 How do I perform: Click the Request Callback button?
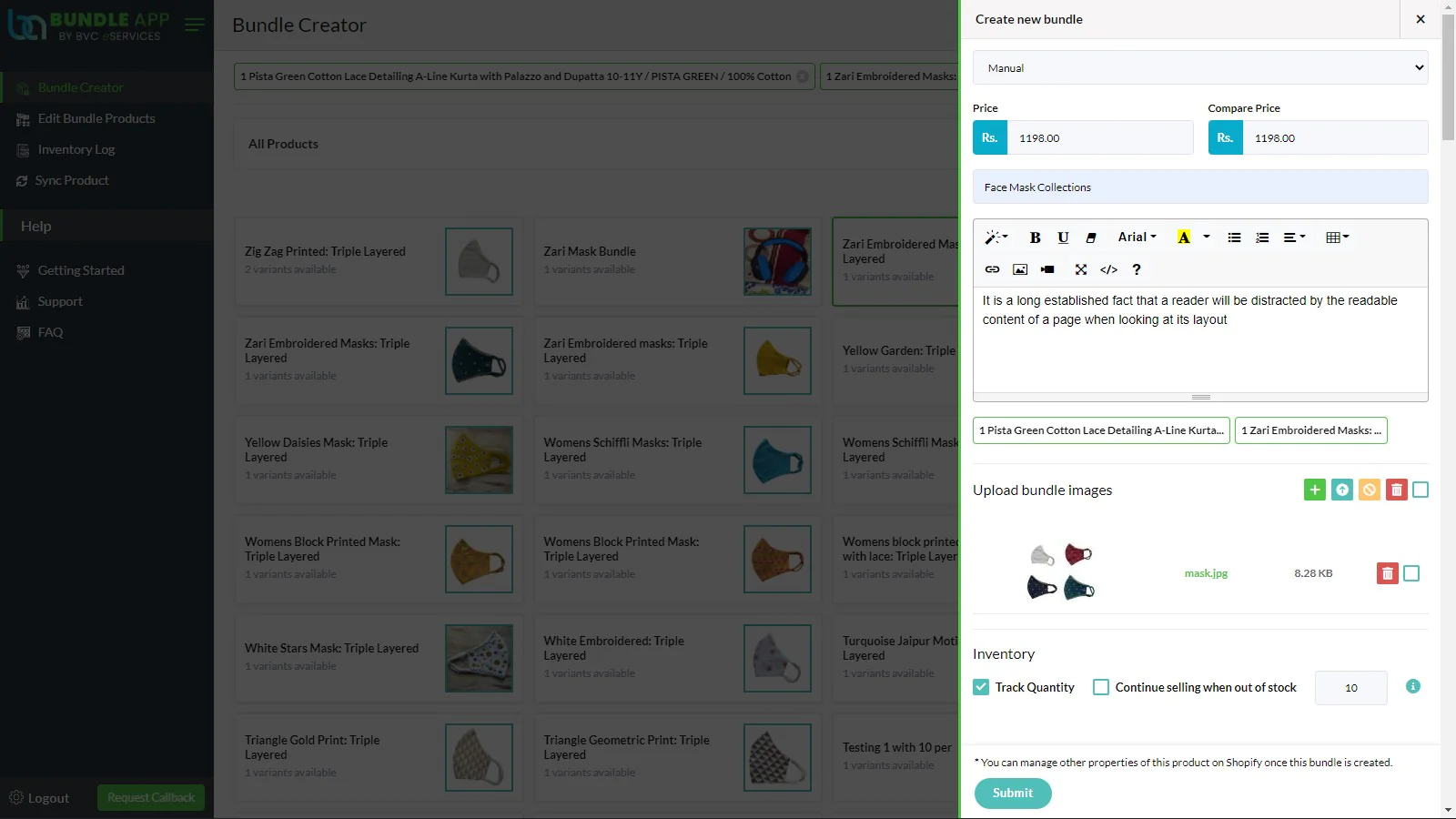[151, 798]
